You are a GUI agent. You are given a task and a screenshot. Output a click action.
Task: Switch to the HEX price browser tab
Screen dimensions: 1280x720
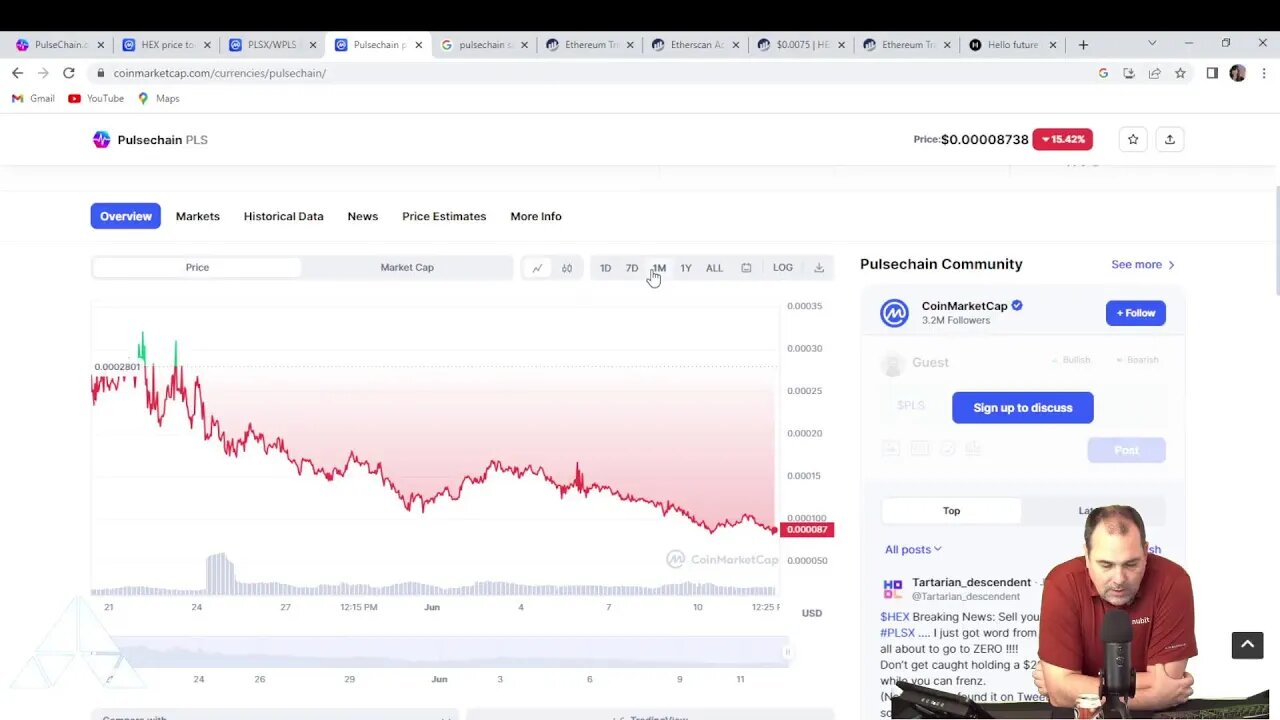point(166,45)
